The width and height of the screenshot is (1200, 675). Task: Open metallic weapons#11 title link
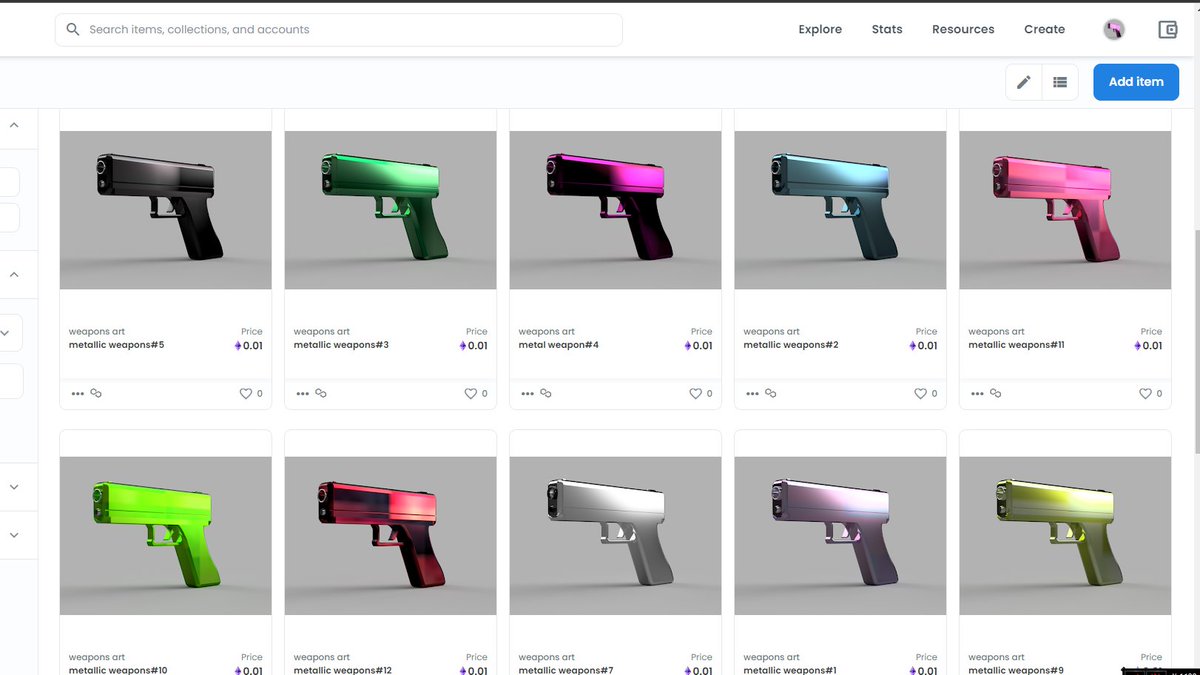[x=1016, y=345]
